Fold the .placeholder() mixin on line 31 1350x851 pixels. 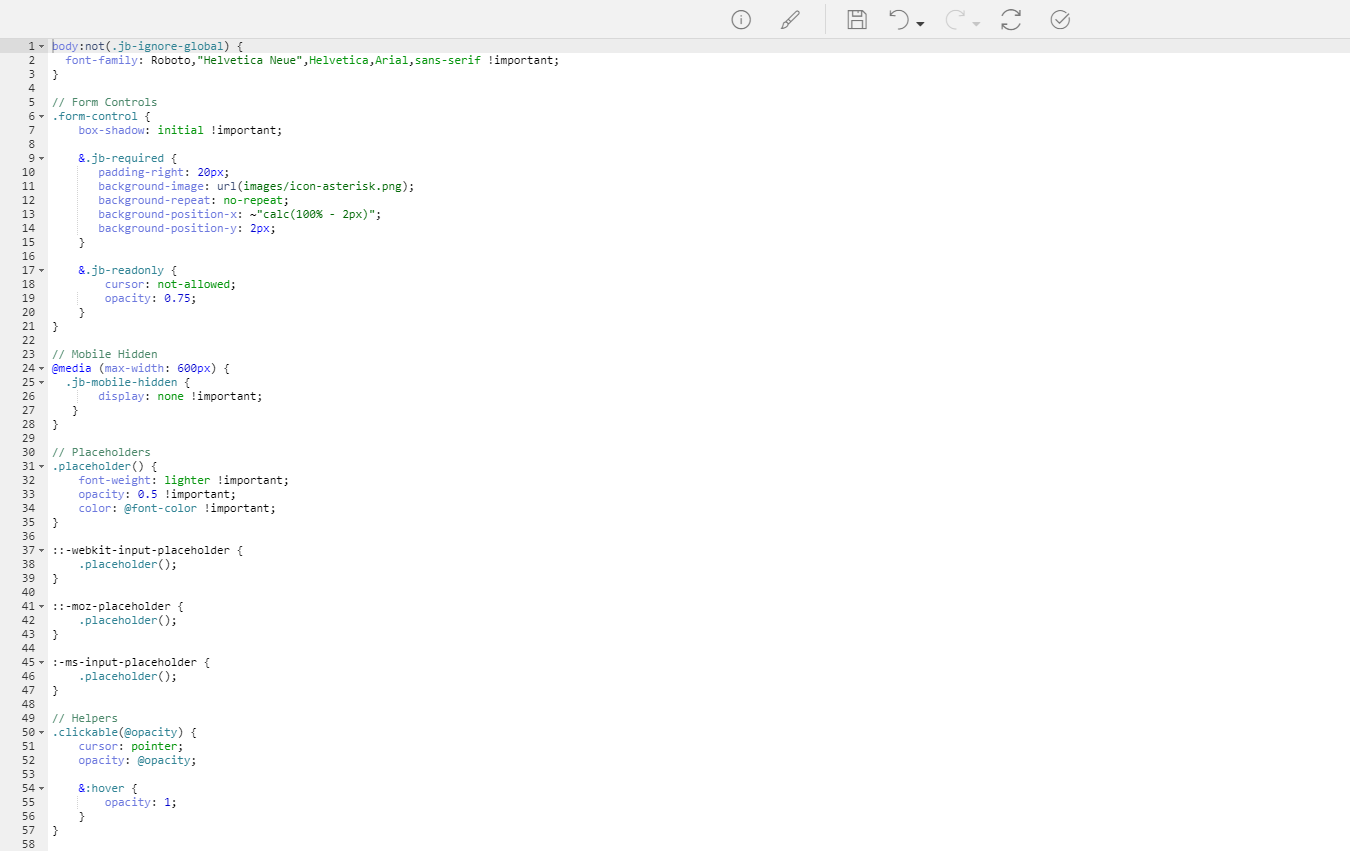pyautogui.click(x=42, y=466)
